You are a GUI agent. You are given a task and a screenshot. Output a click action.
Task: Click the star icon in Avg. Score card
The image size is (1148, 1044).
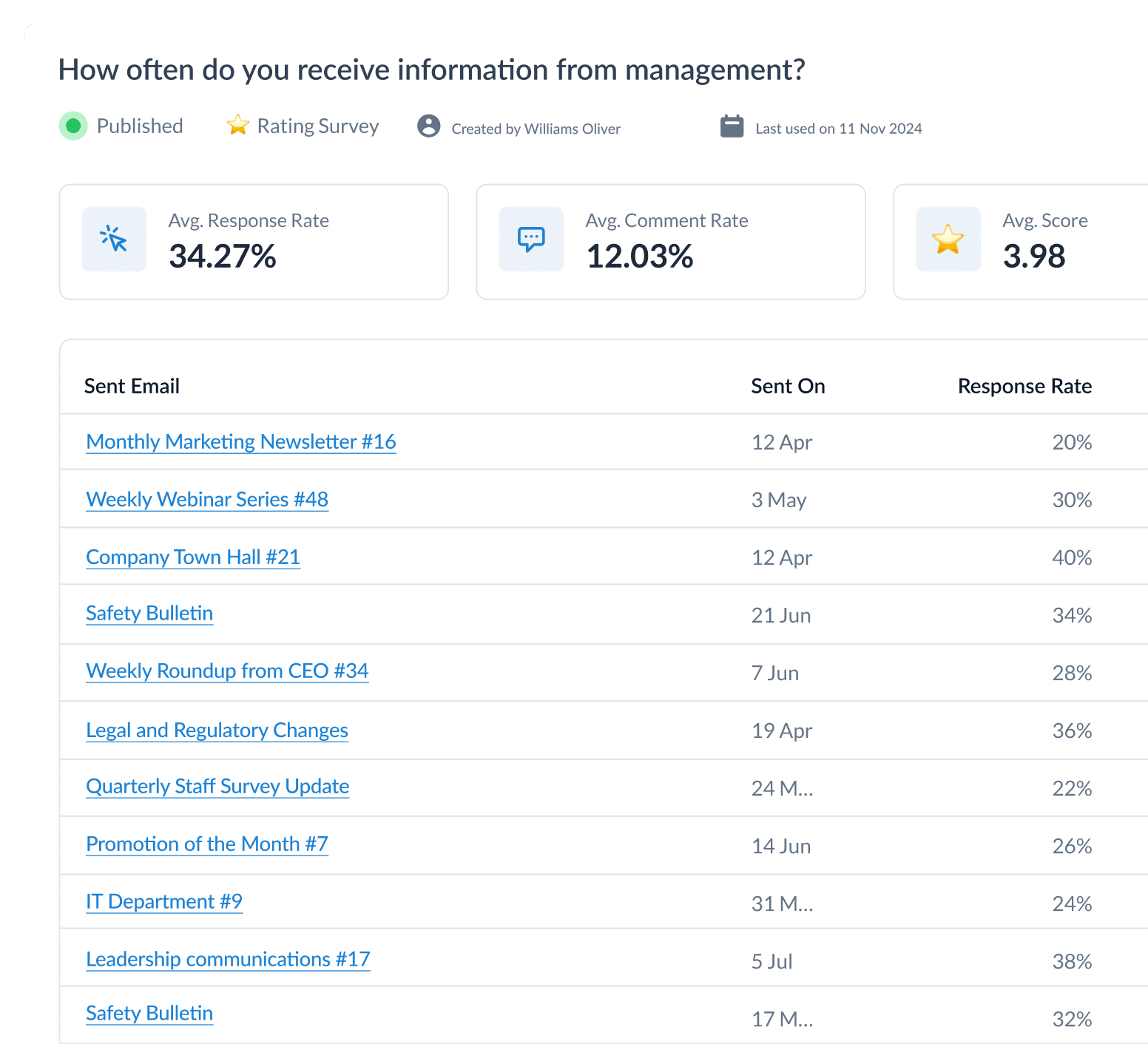click(948, 239)
